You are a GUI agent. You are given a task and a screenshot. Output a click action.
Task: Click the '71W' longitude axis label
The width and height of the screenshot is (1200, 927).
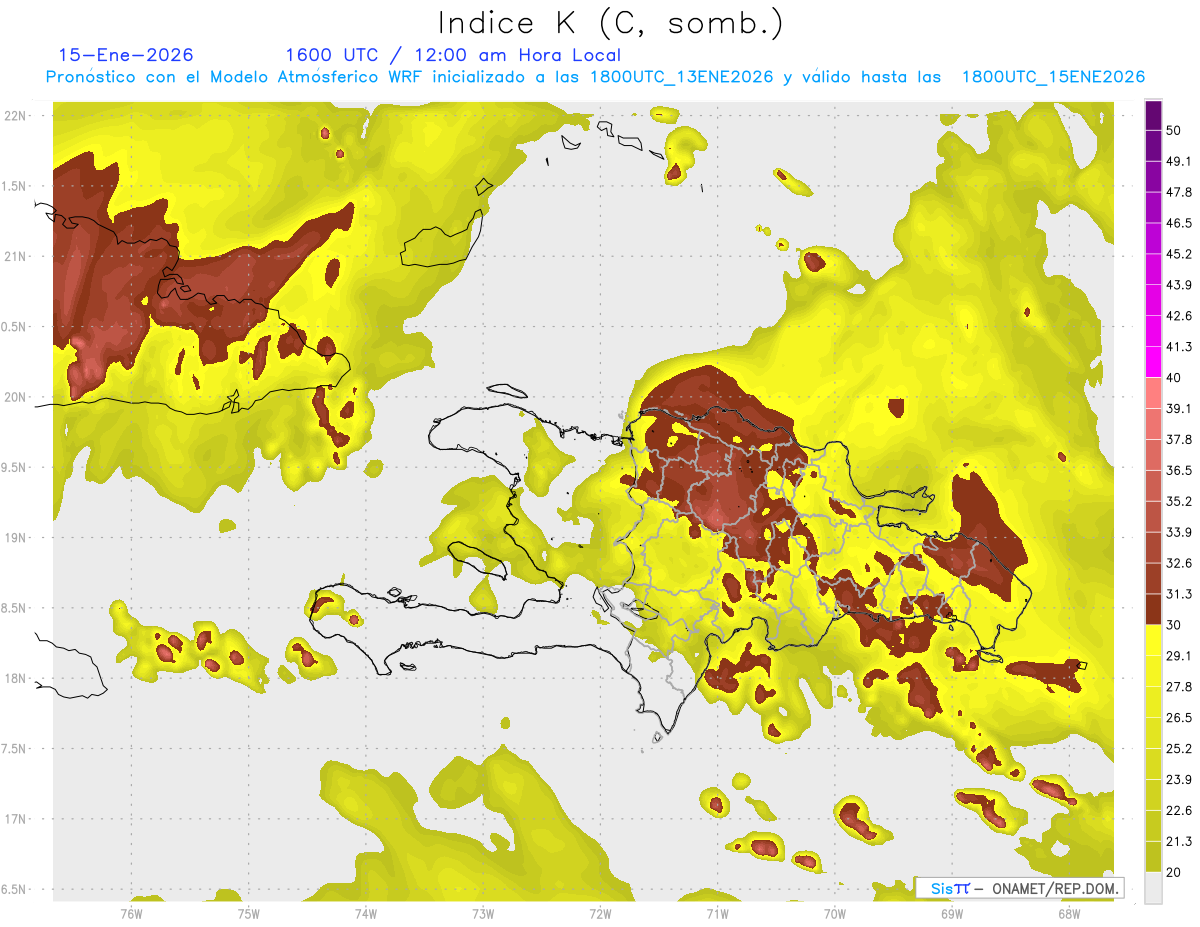pyautogui.click(x=717, y=913)
